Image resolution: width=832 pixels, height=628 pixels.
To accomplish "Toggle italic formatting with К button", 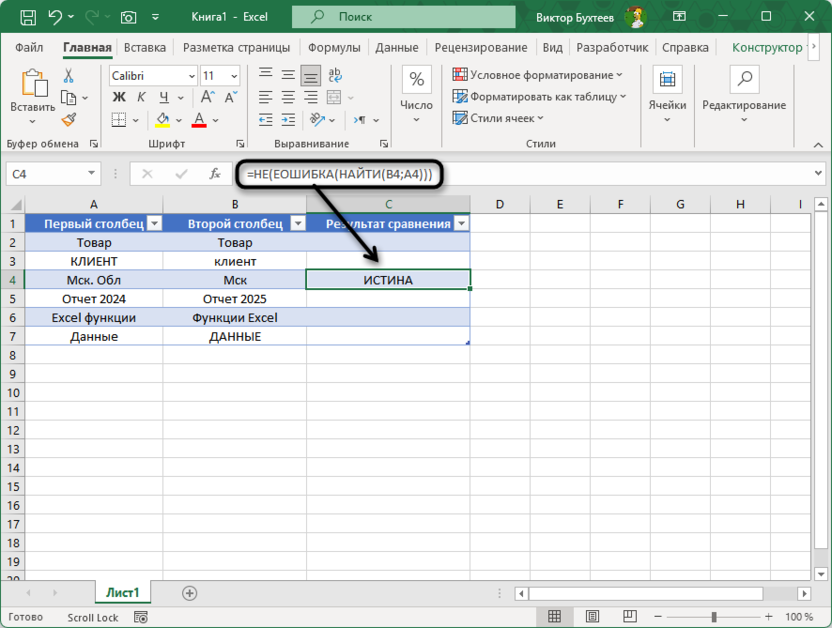I will pyautogui.click(x=141, y=97).
